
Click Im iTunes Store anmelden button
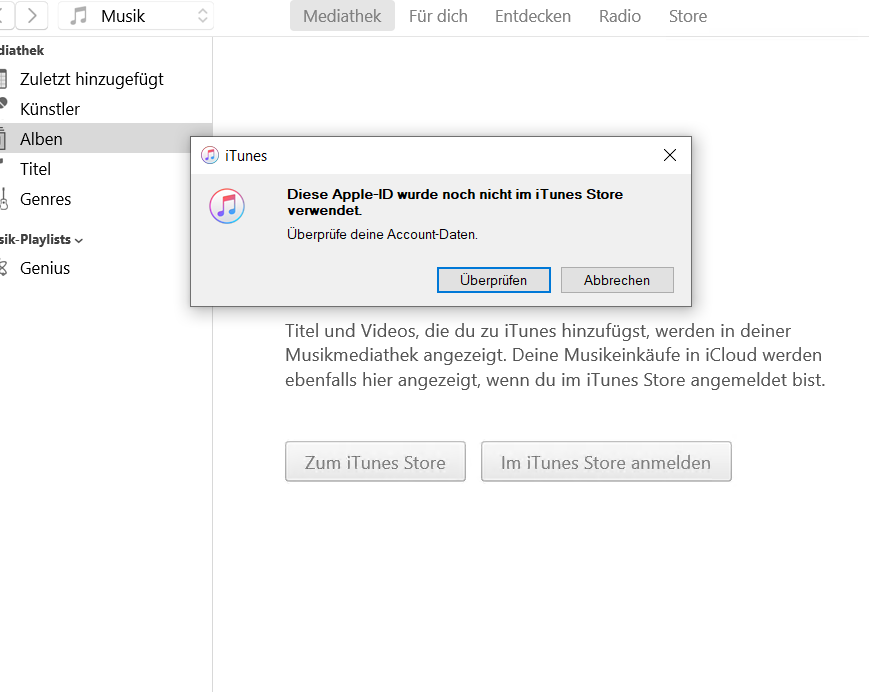(x=606, y=462)
